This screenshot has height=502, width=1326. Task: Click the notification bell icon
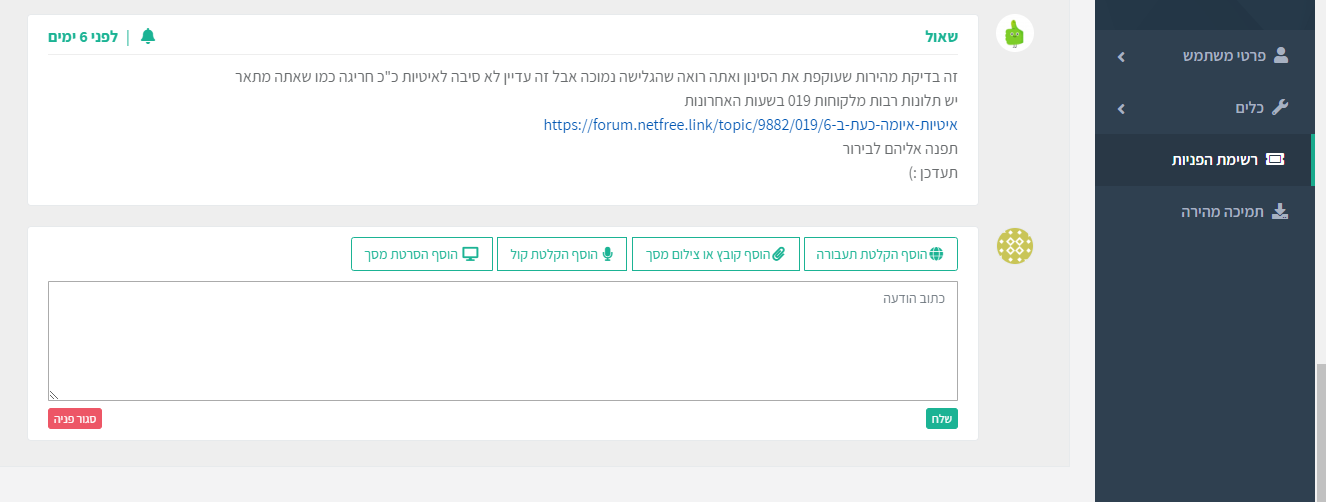[148, 37]
